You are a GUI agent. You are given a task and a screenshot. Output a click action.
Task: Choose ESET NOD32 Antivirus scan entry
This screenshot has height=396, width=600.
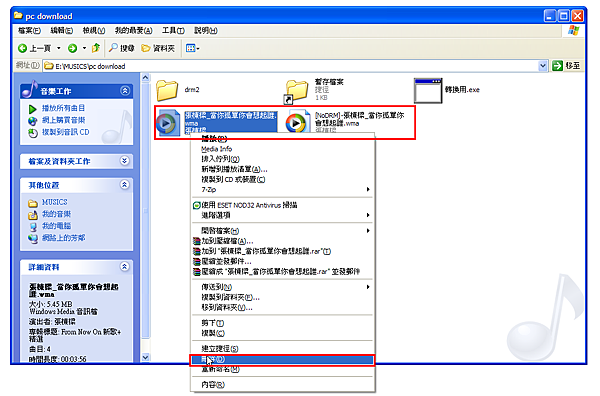pyautogui.click(x=282, y=205)
